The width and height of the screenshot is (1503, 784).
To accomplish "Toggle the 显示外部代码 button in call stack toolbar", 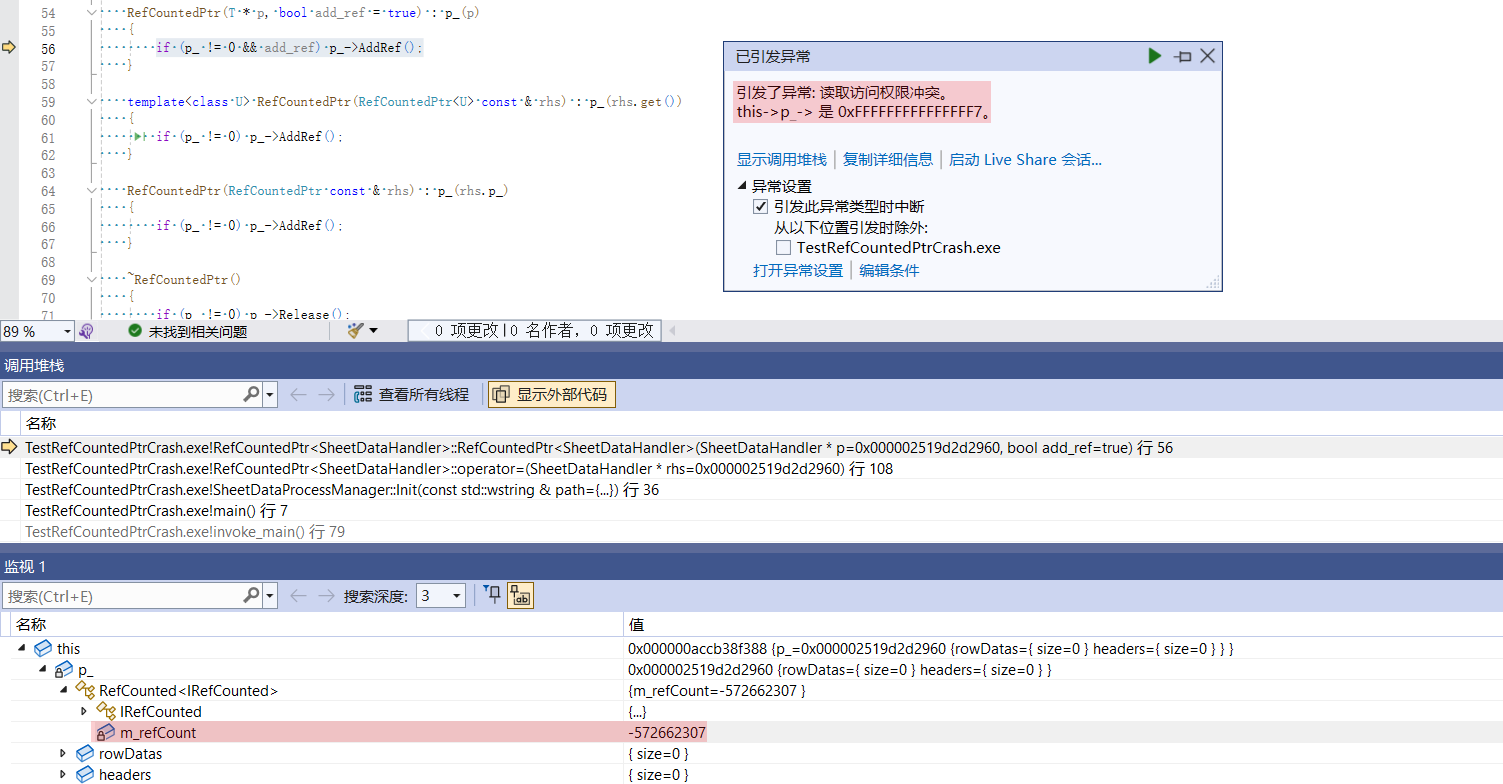I will (x=551, y=393).
